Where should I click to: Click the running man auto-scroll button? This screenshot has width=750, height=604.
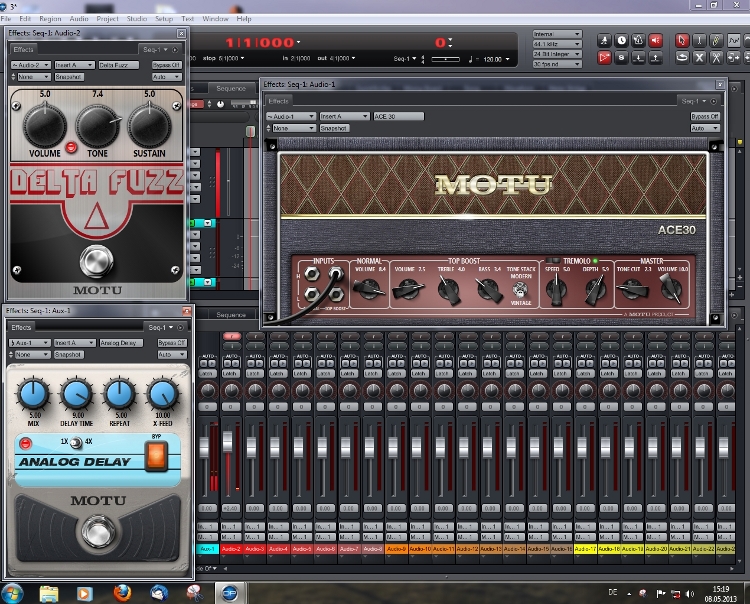click(605, 41)
